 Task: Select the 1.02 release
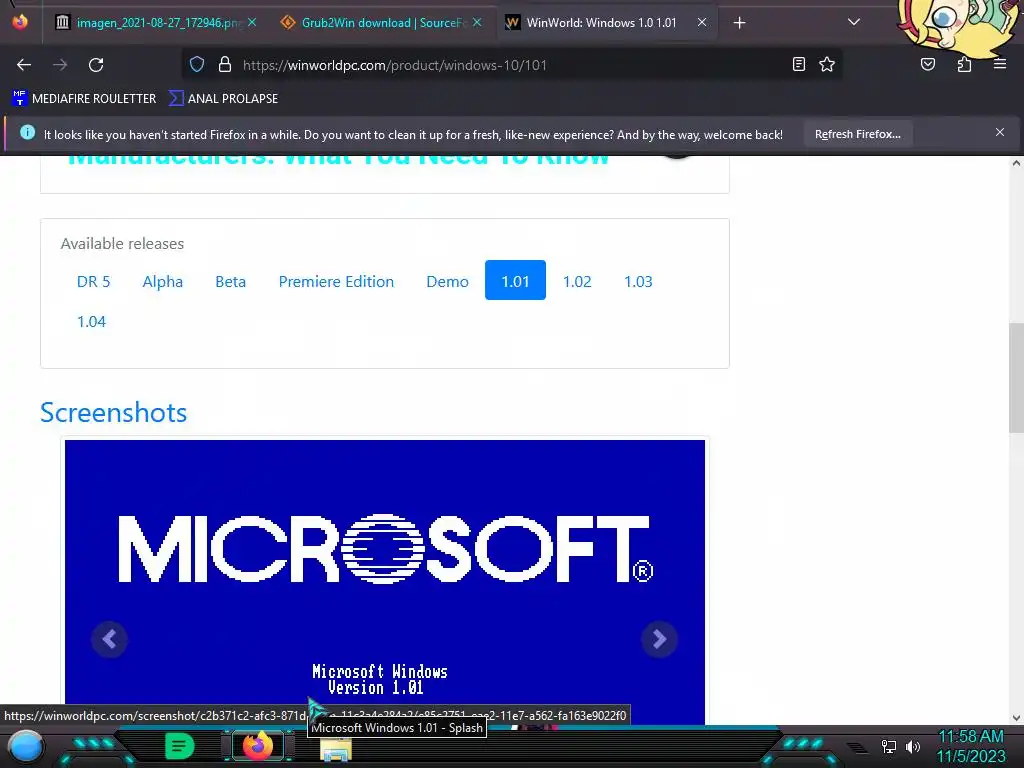tap(577, 281)
